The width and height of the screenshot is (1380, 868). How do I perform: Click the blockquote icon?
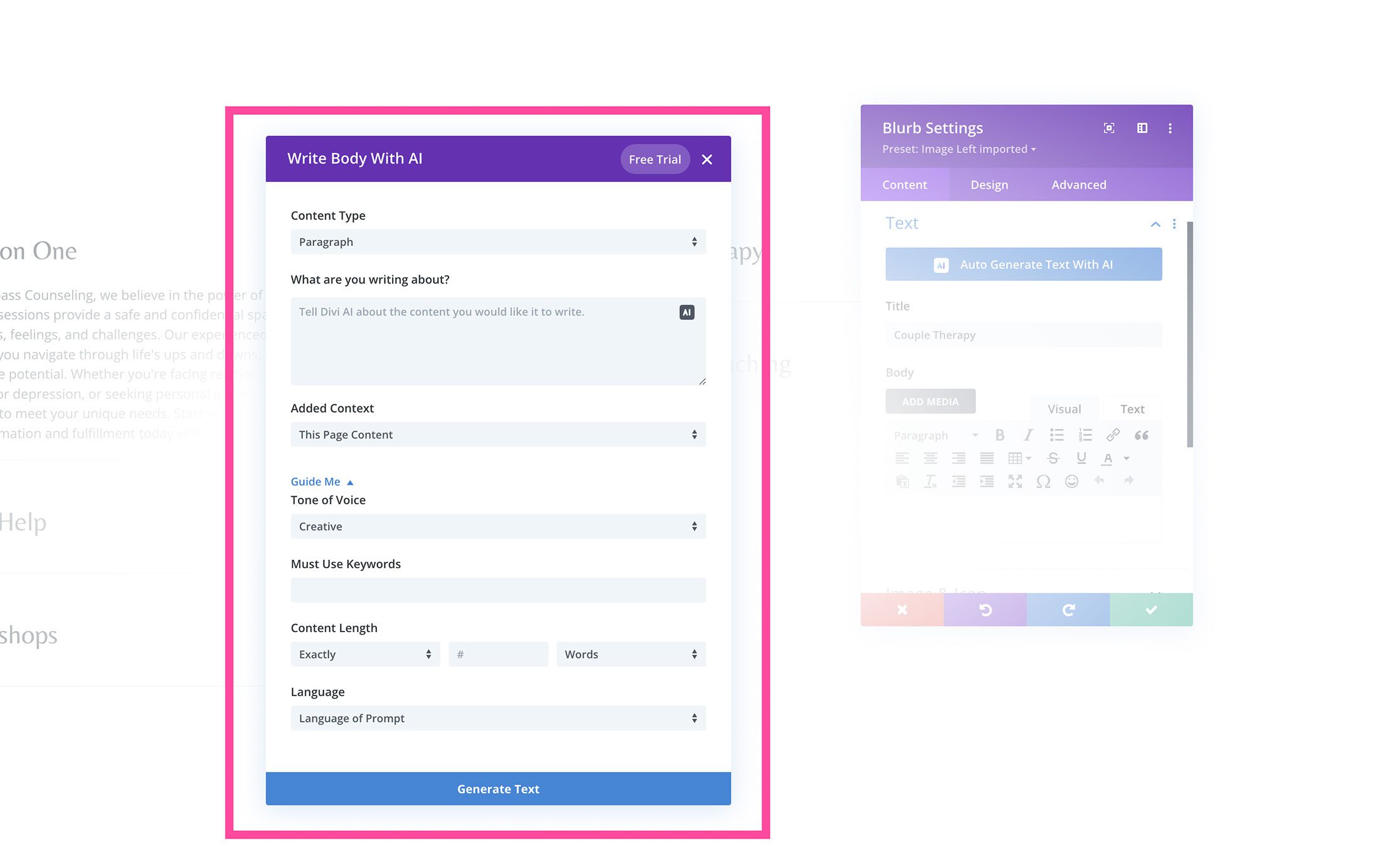1142,434
